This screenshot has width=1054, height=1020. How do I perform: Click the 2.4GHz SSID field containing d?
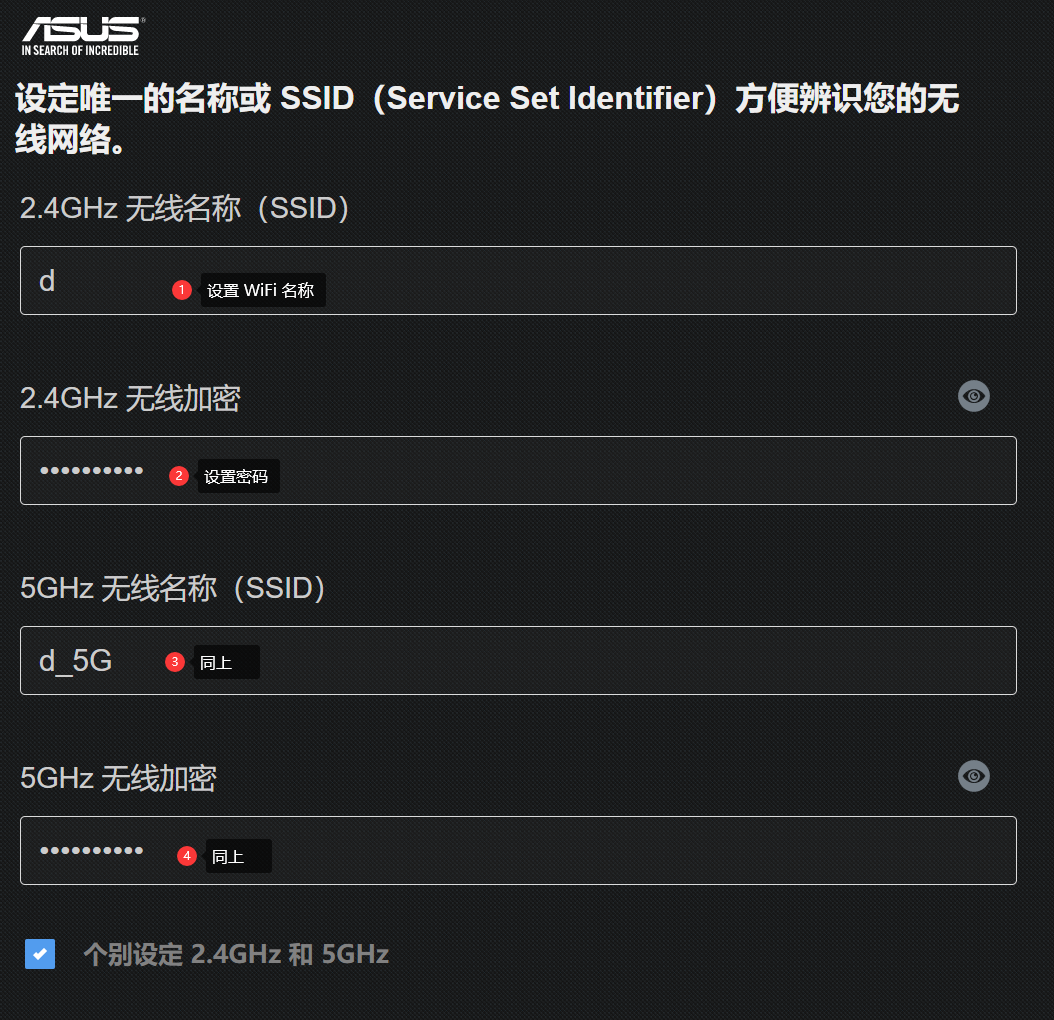tap(518, 280)
